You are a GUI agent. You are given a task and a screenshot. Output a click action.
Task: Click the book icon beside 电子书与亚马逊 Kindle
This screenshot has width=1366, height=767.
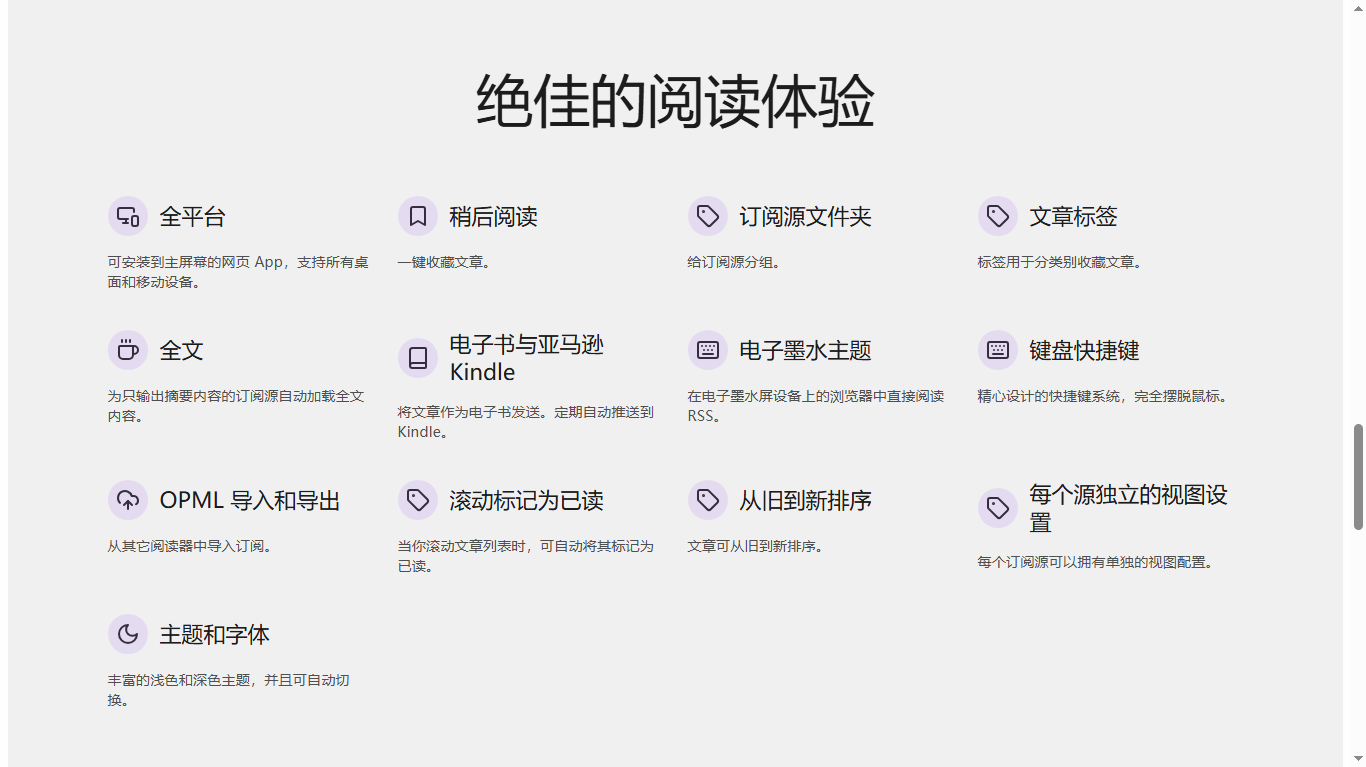click(x=417, y=358)
